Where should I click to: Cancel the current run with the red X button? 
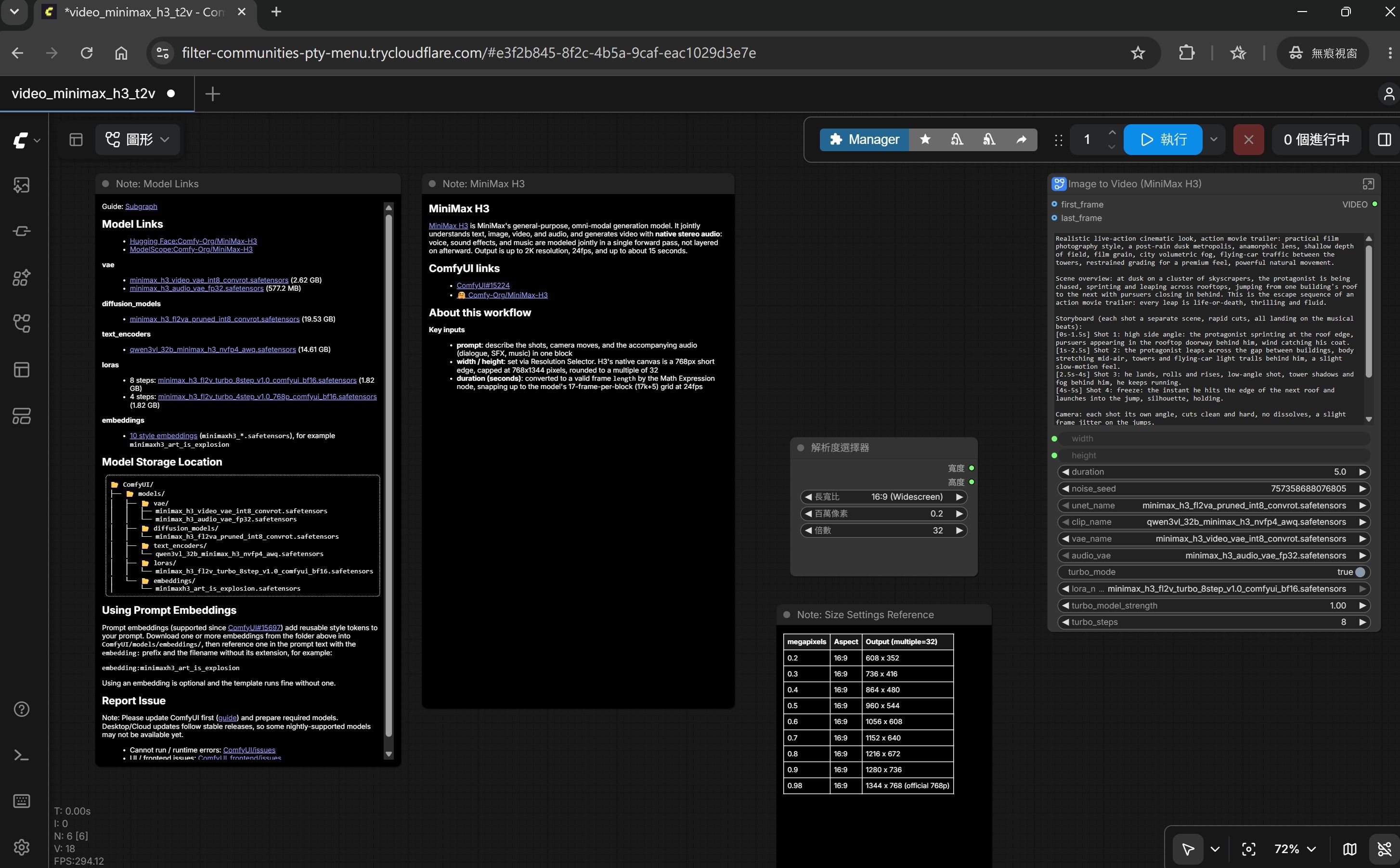point(1248,140)
